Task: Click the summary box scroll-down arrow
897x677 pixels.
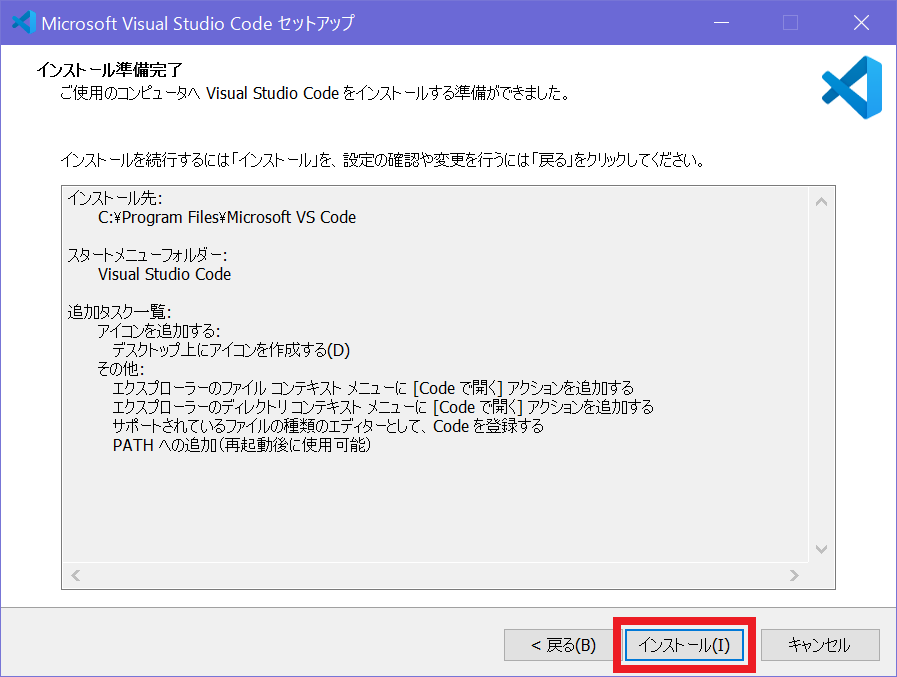Action: coord(822,549)
